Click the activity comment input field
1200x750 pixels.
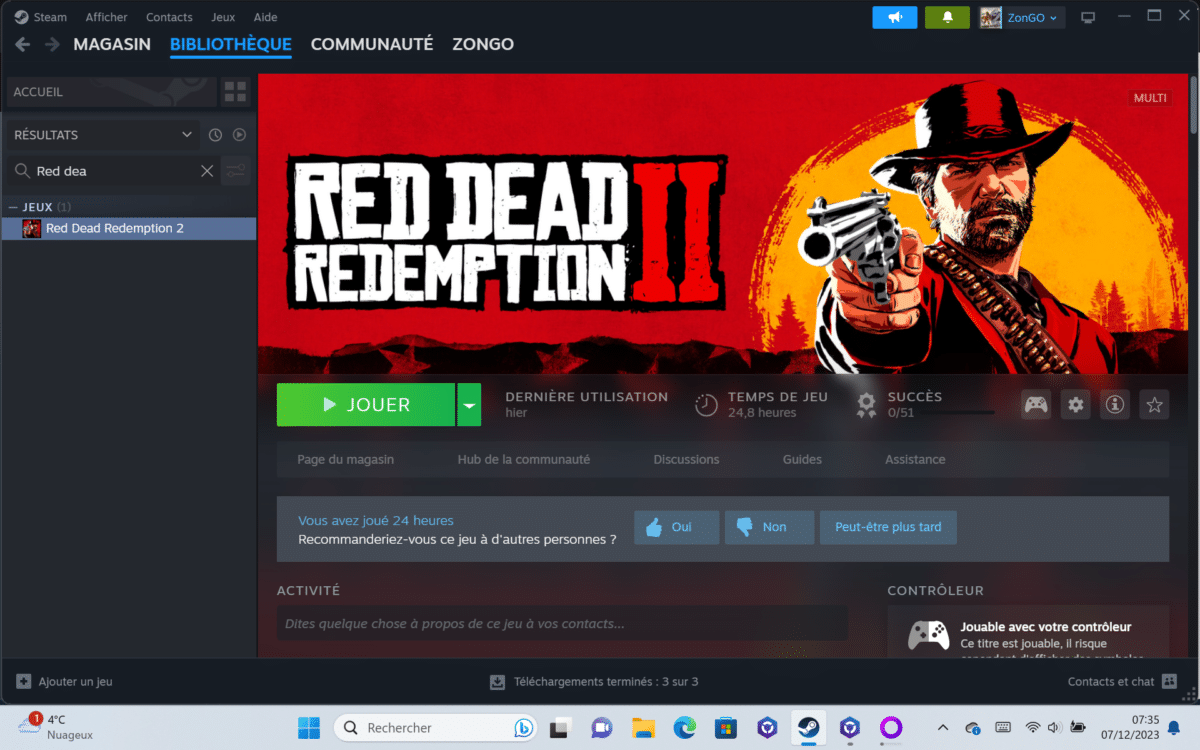pyautogui.click(x=562, y=624)
